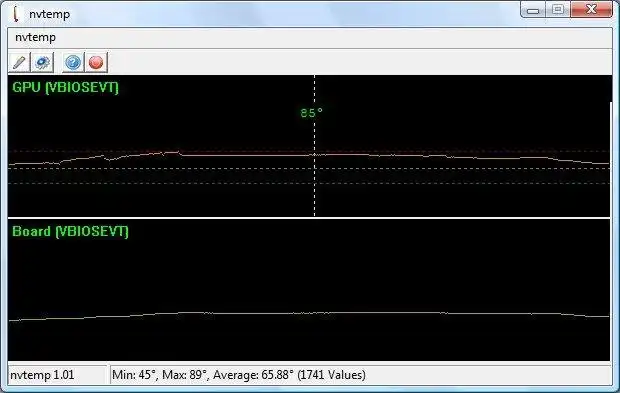
Task: Click the red record stop icon
Action: click(x=96, y=62)
